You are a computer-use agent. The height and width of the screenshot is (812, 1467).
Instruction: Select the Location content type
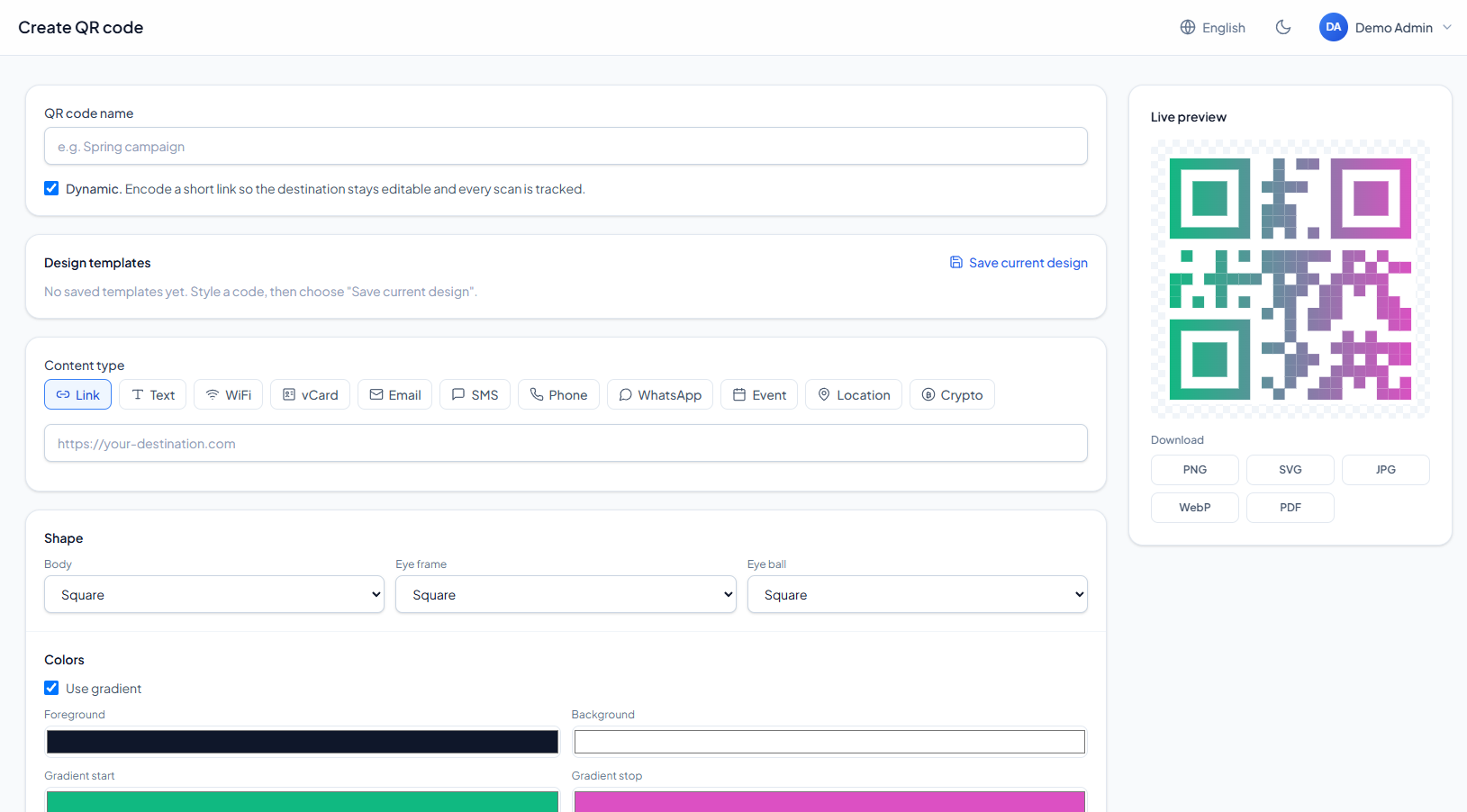854,395
